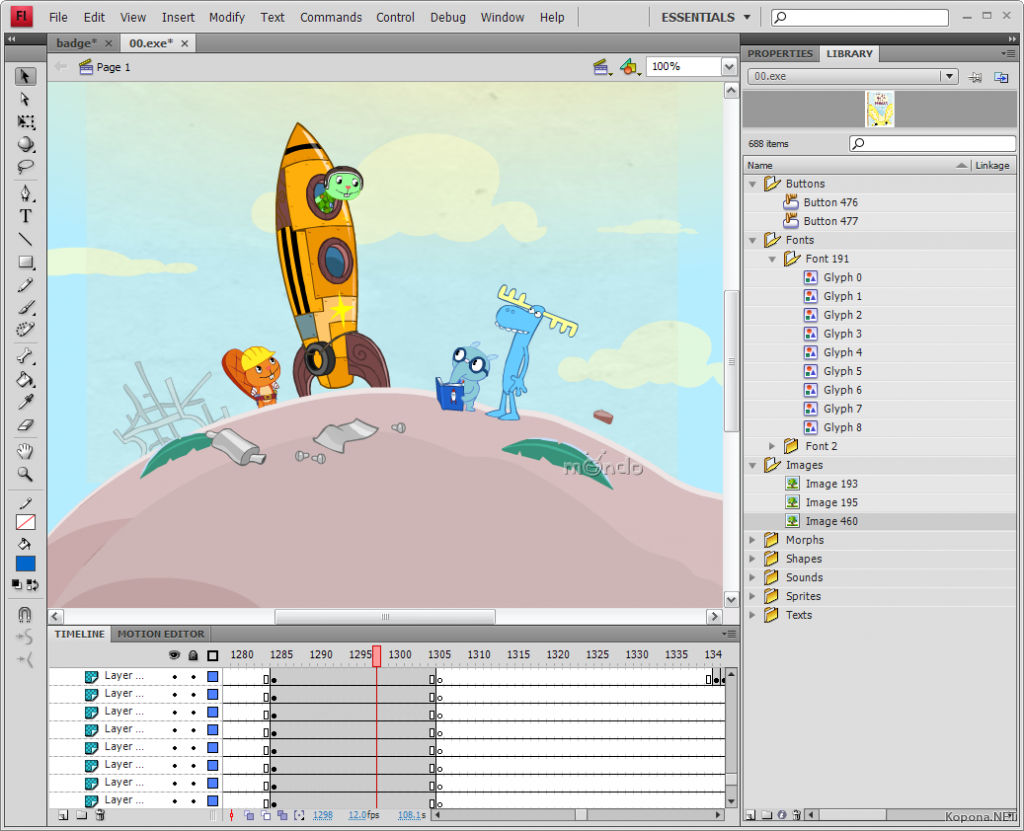Switch to the Motion Editor tab

(x=160, y=634)
